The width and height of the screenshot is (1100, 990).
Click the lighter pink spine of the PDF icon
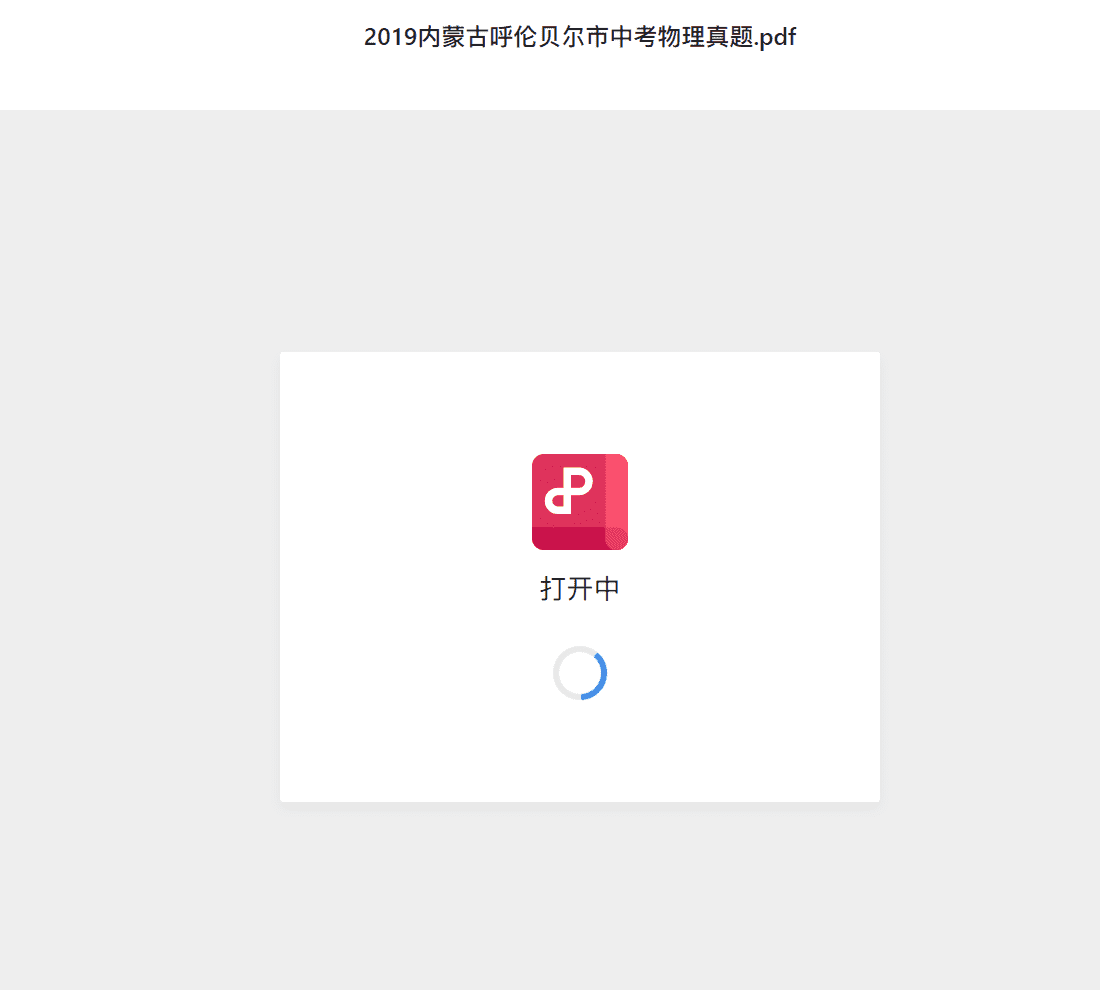point(617,490)
